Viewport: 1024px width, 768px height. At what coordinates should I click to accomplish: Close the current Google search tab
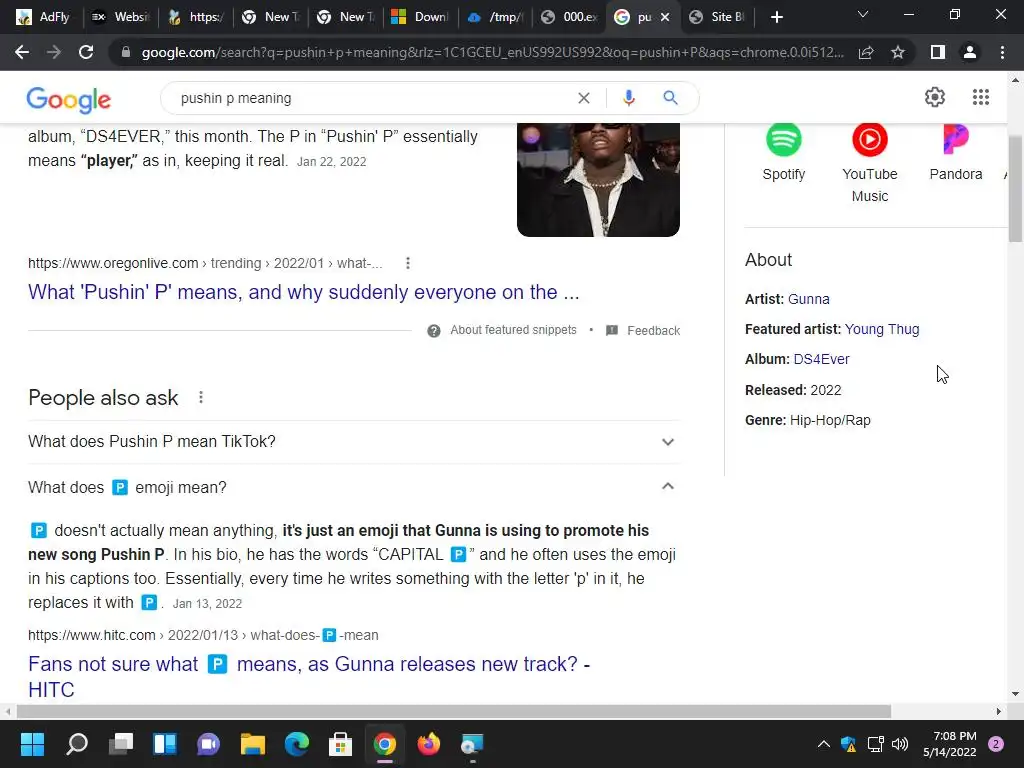pyautogui.click(x=665, y=17)
